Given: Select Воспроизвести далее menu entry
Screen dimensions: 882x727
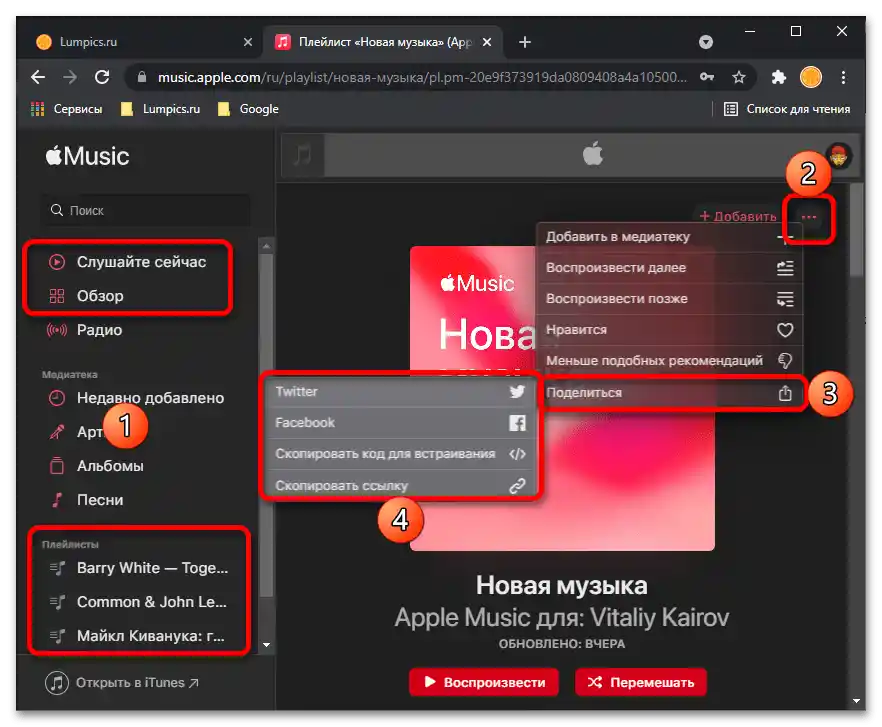Looking at the screenshot, I should tap(669, 268).
